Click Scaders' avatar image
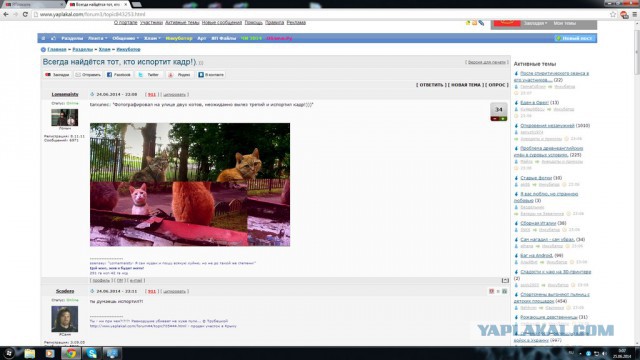Viewport: 640px width, 360px height. click(64, 319)
